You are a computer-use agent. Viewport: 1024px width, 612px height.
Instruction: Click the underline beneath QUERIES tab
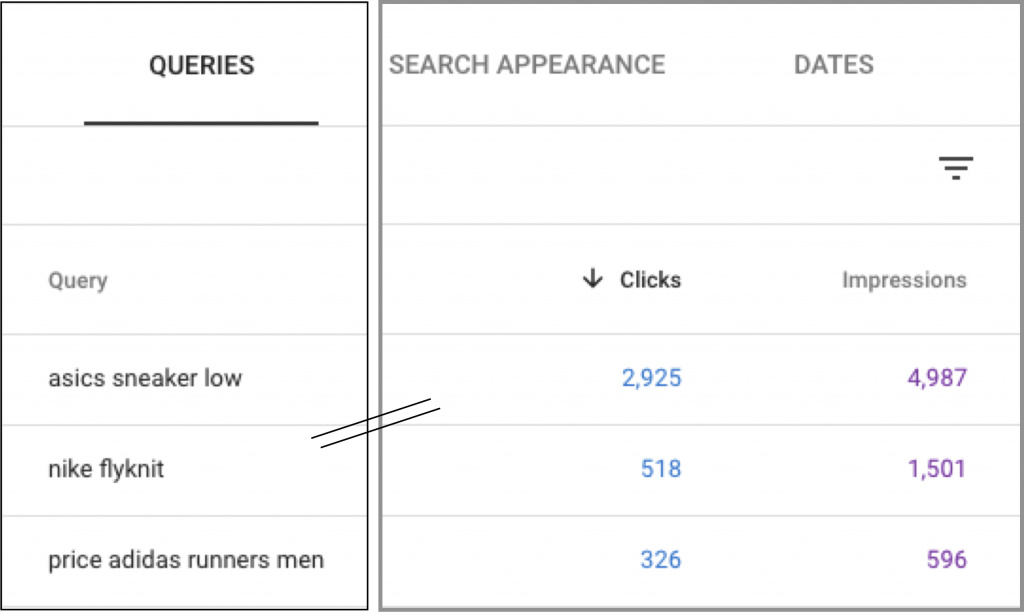(201, 123)
